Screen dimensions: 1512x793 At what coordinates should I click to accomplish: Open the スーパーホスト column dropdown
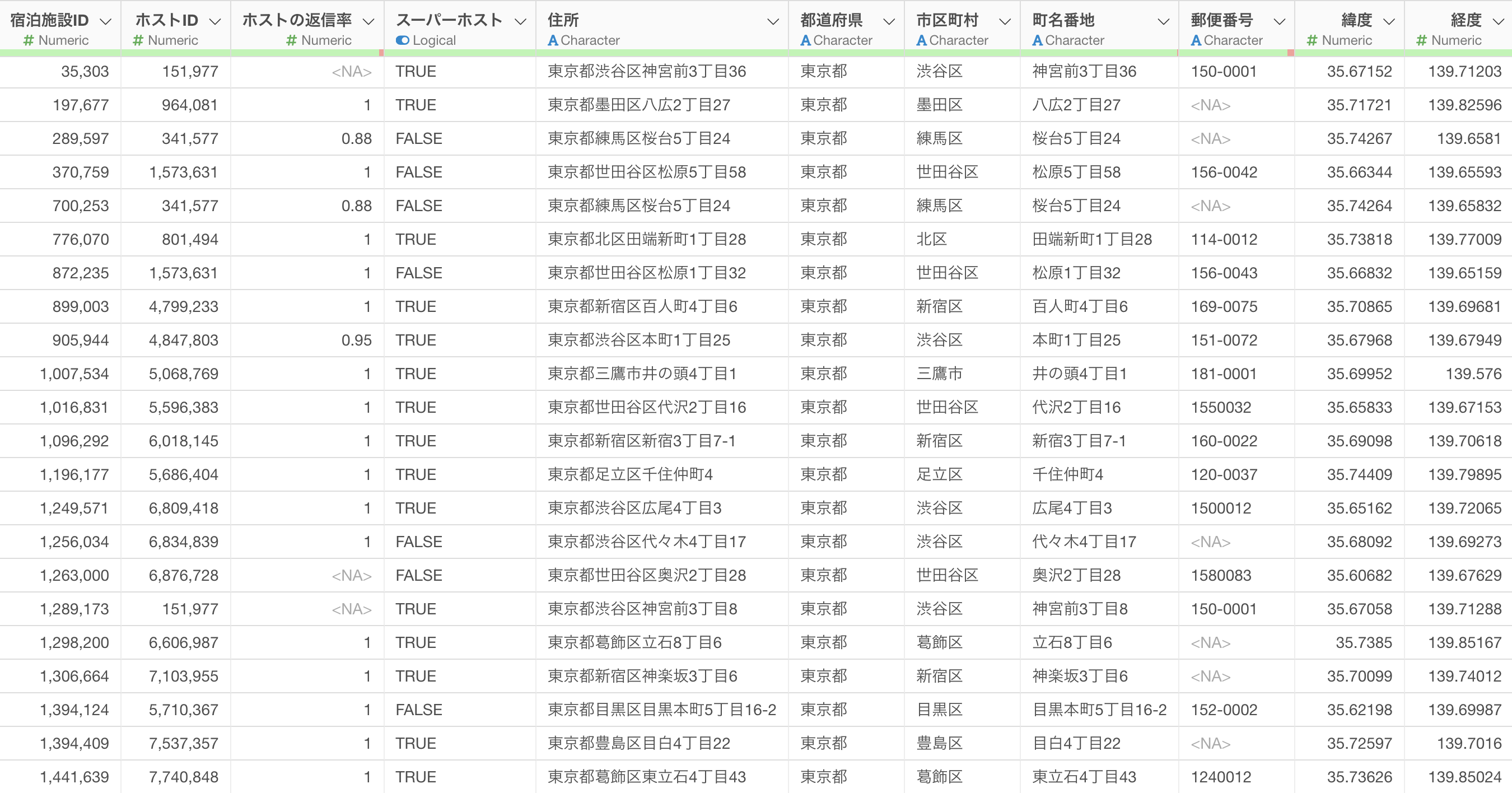pos(520,22)
